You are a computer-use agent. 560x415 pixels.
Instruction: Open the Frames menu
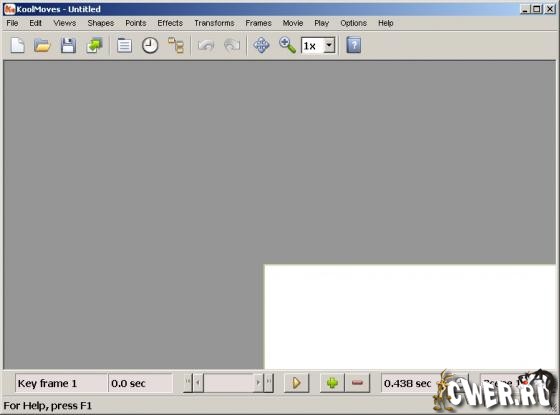click(259, 23)
